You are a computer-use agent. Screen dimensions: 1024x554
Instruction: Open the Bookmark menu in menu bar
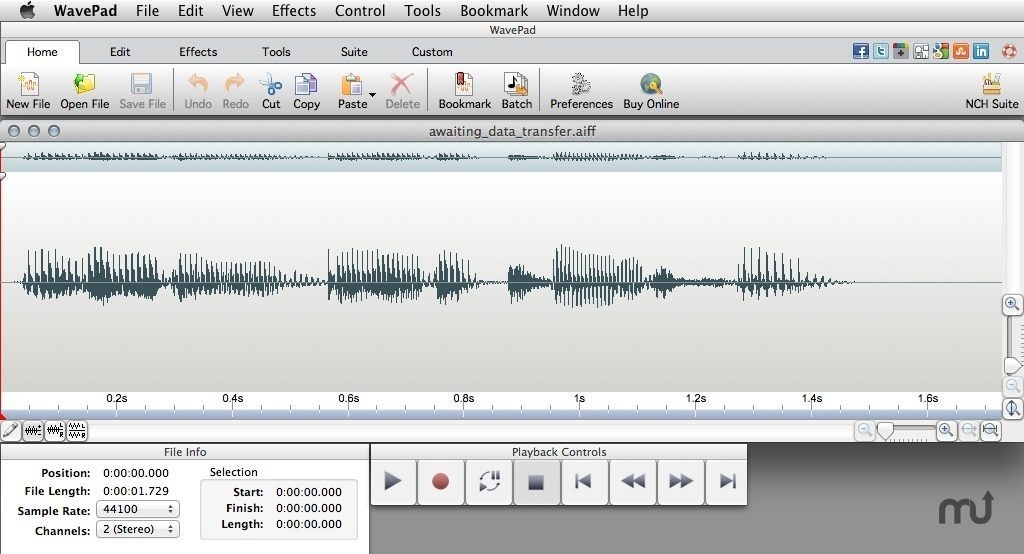tap(494, 10)
